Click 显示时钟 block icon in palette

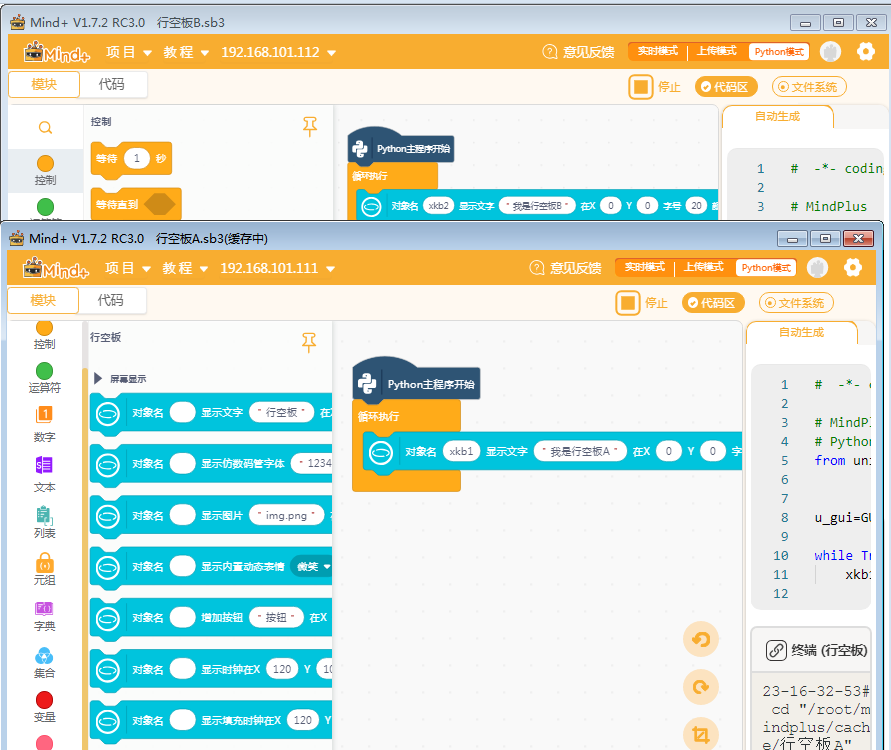tap(108, 670)
